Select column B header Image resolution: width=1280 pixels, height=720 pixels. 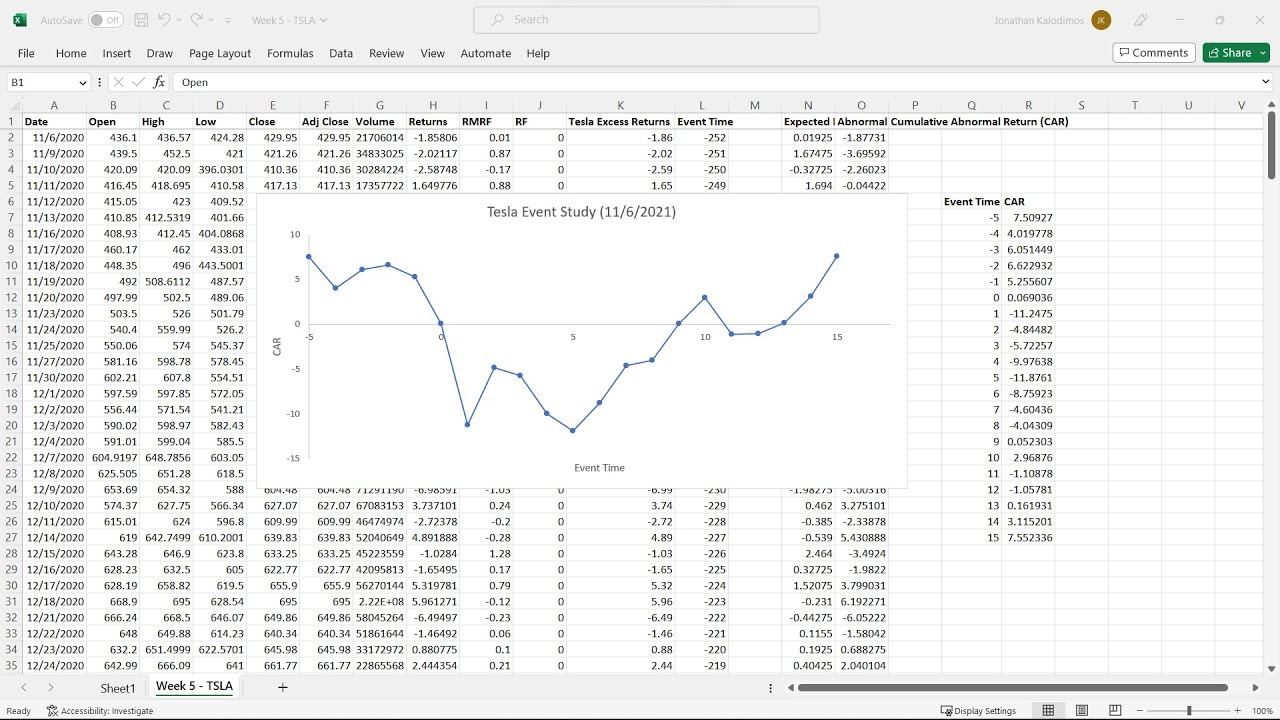[x=113, y=105]
